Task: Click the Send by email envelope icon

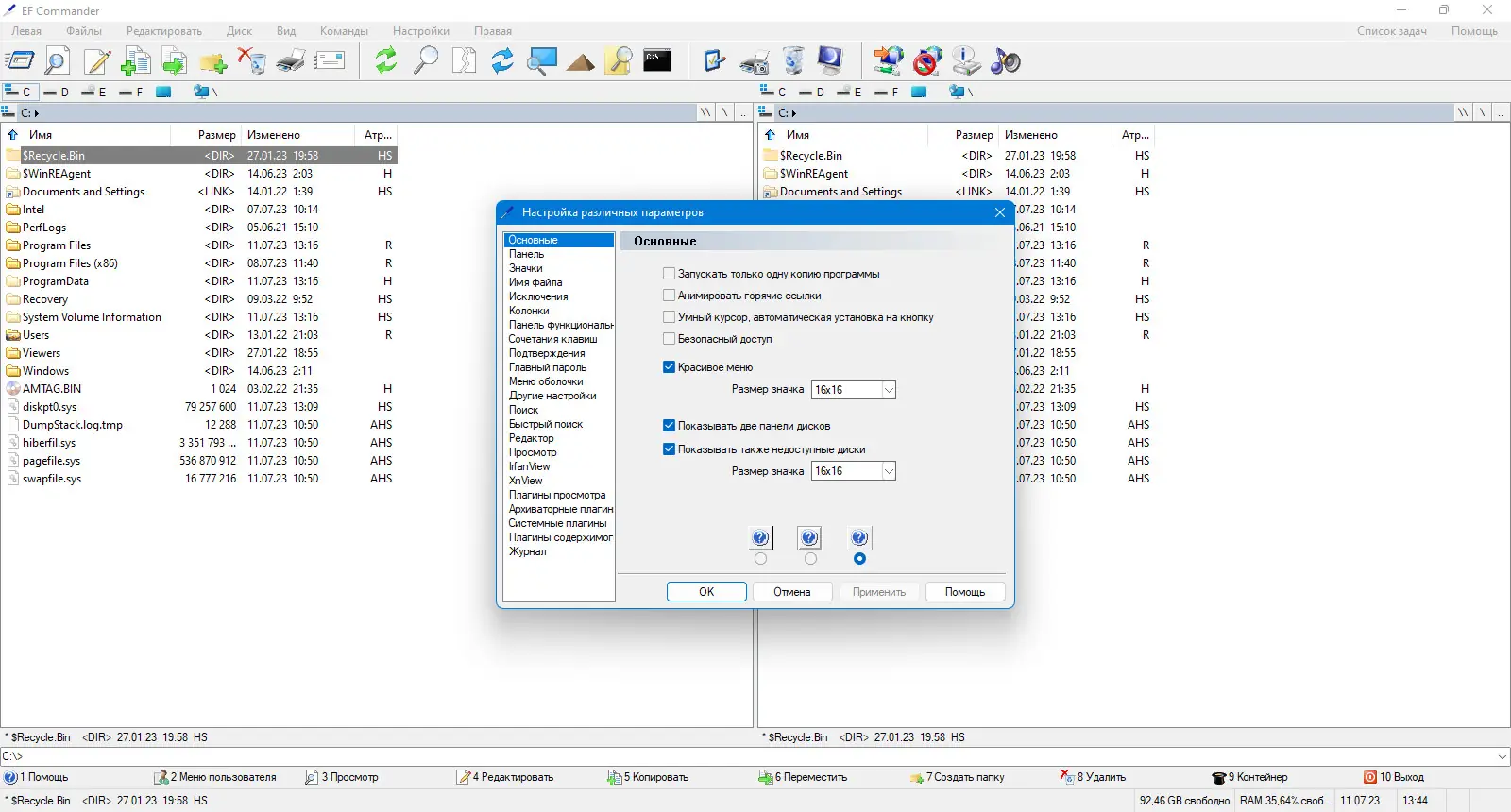Action: tap(330, 61)
